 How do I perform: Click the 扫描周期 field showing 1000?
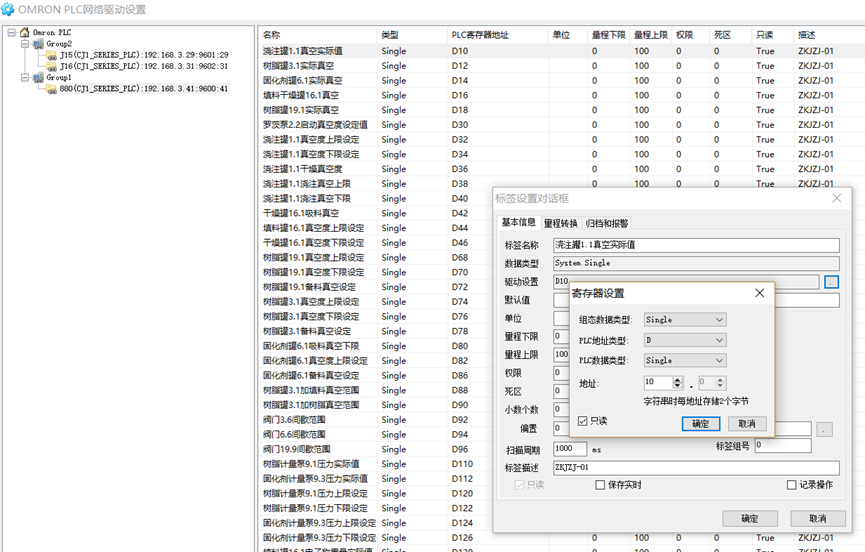(570, 448)
